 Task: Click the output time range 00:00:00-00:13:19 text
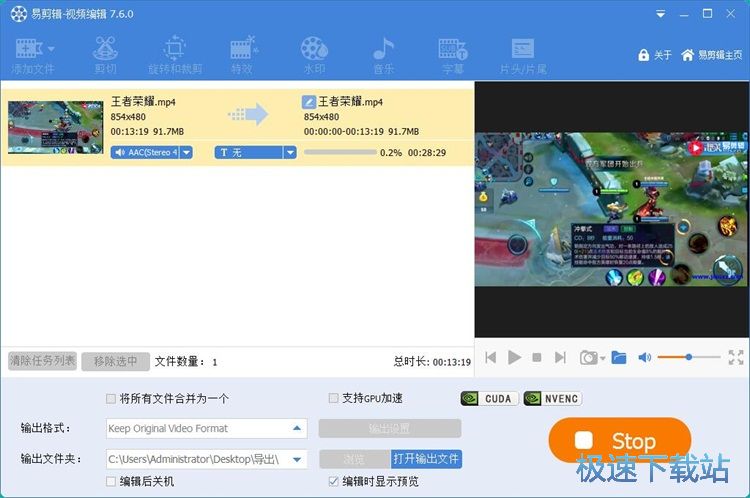tap(343, 132)
